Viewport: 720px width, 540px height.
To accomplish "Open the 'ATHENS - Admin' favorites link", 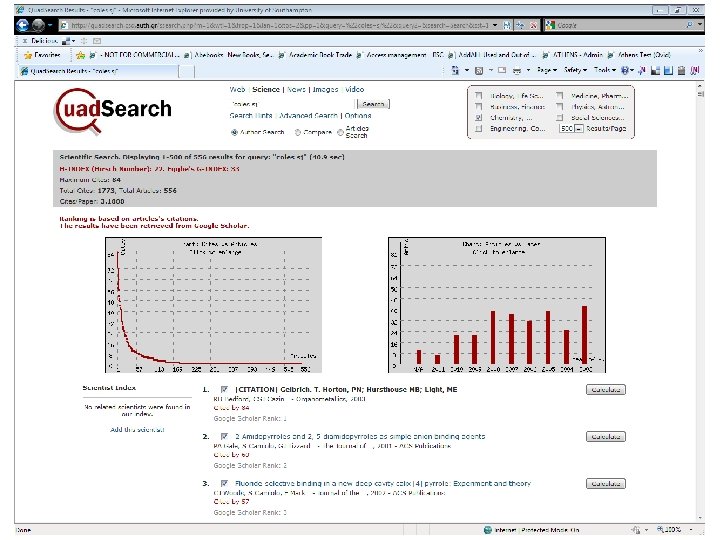I will [x=574, y=55].
